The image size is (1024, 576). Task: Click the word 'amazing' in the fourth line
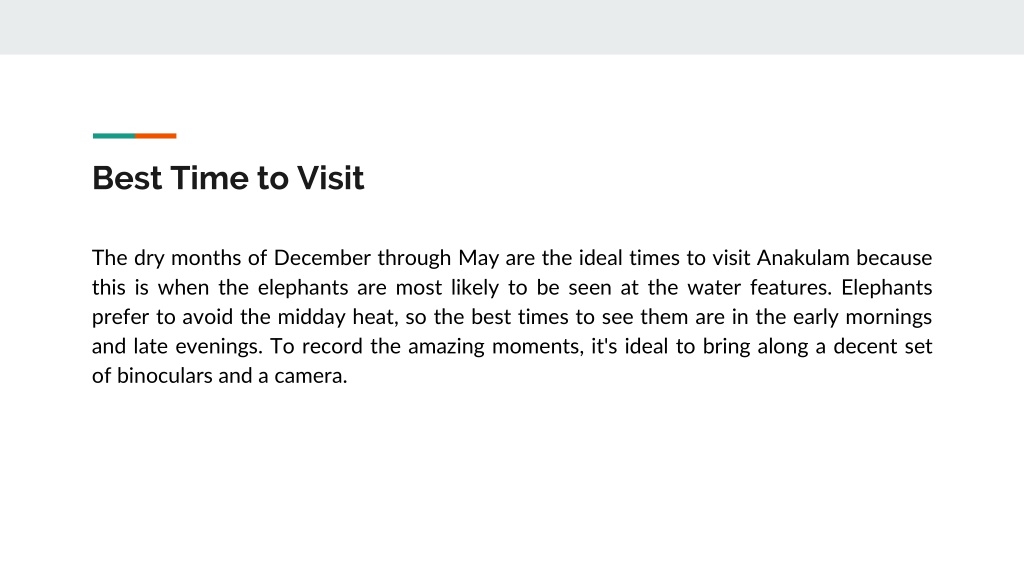[446, 347]
